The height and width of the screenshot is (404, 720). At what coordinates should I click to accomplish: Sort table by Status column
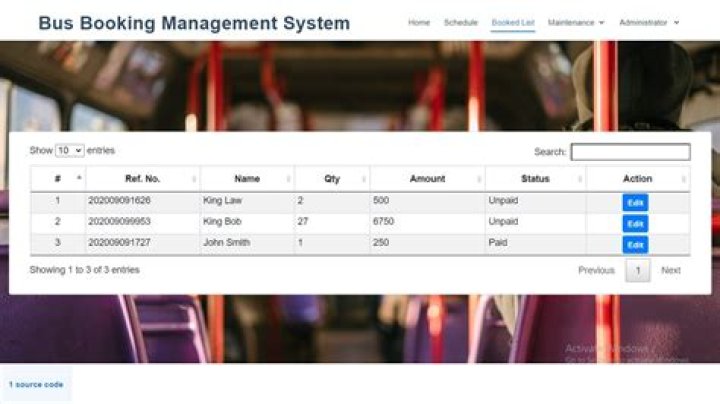point(535,179)
